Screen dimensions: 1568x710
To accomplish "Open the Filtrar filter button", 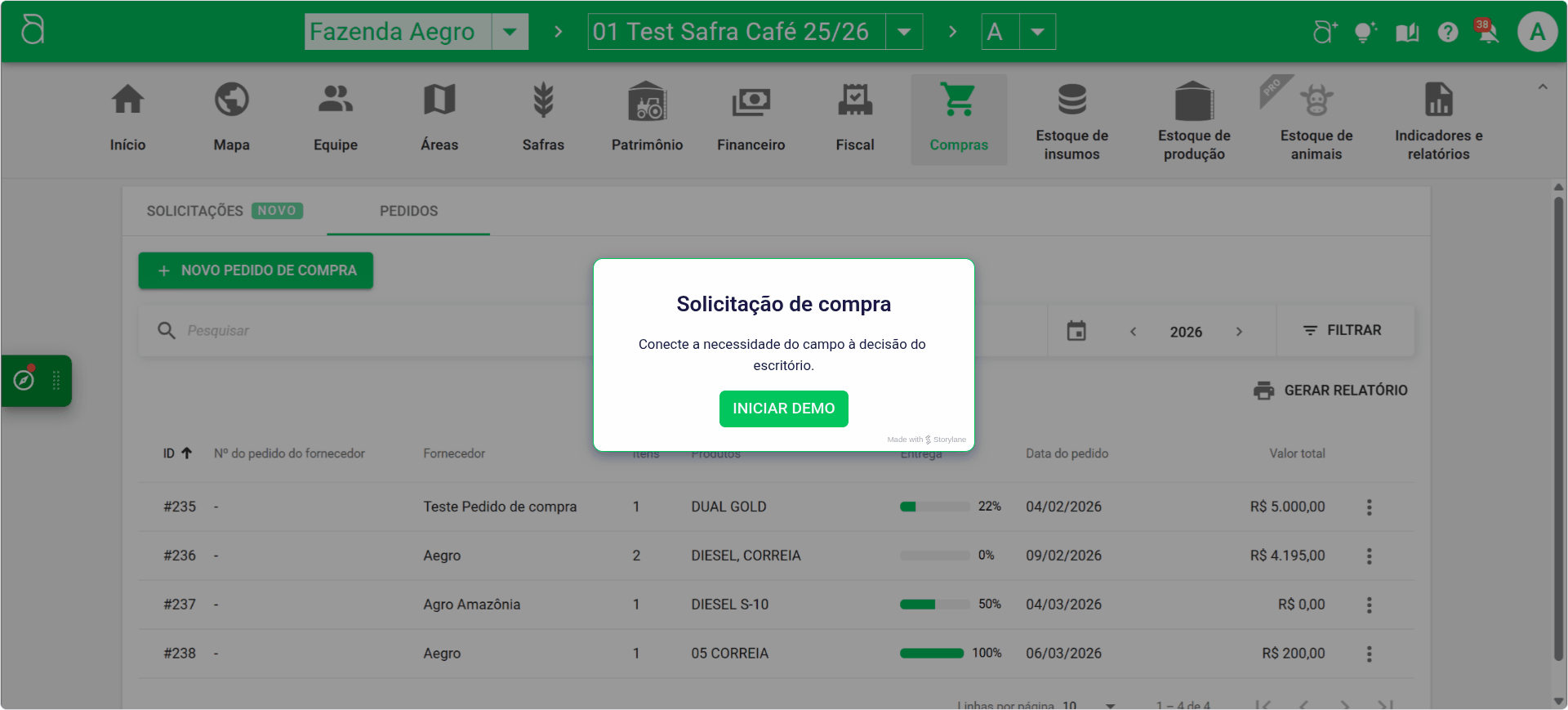I will click(x=1343, y=330).
